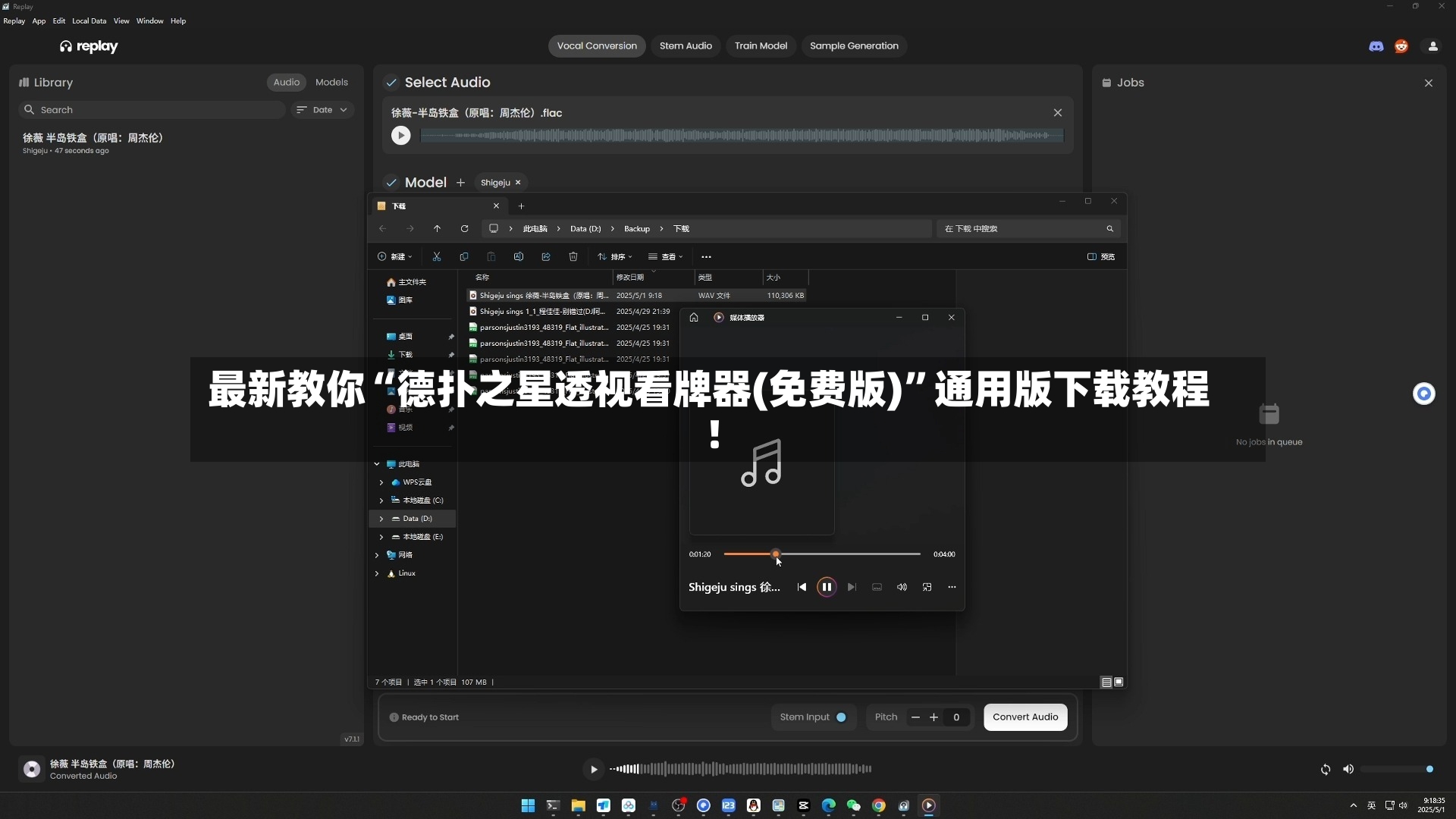
Task: Play converted audio in Replay bottom bar
Action: 594,769
